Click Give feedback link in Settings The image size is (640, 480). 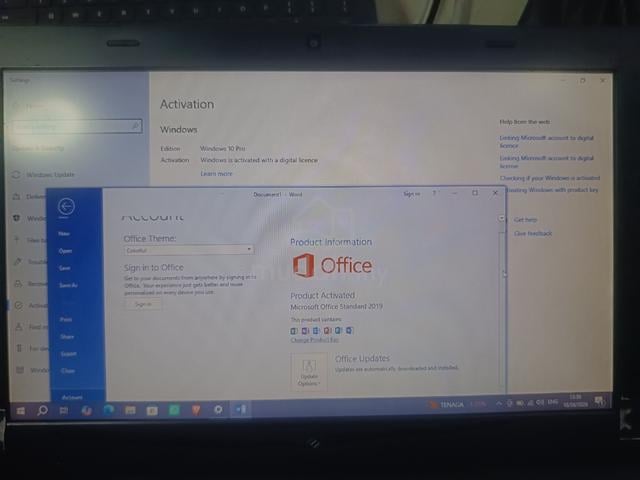click(x=533, y=233)
